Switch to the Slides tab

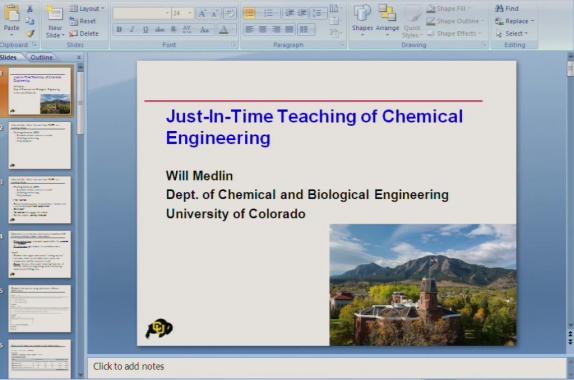pos(9,57)
